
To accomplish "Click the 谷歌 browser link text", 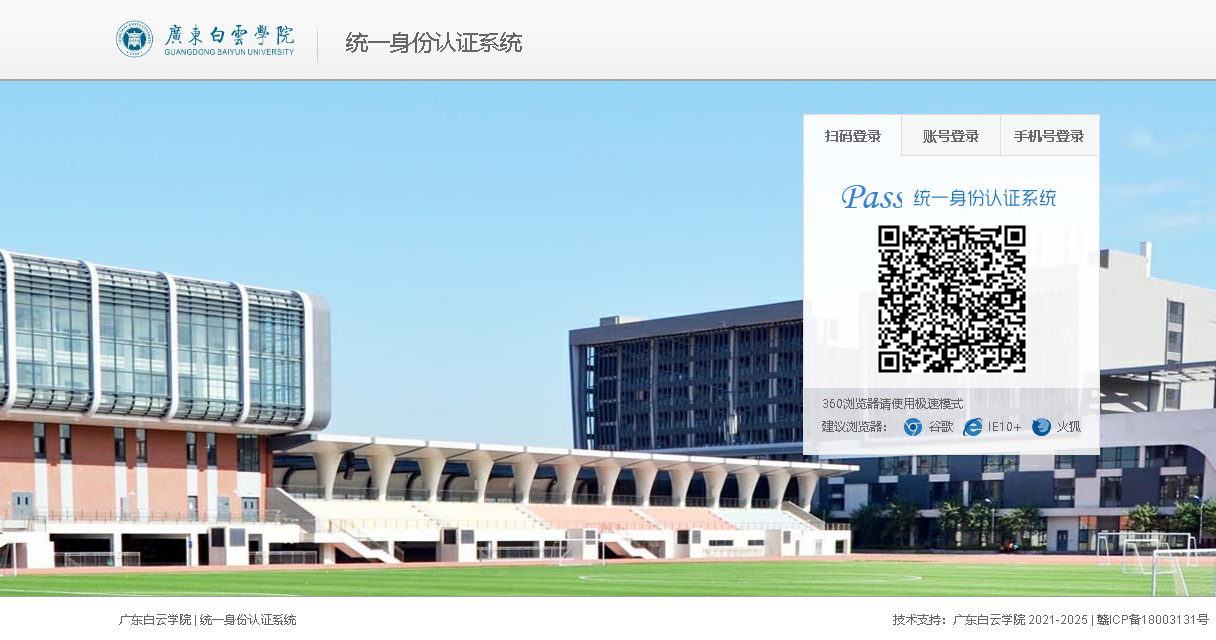I will coord(941,427).
